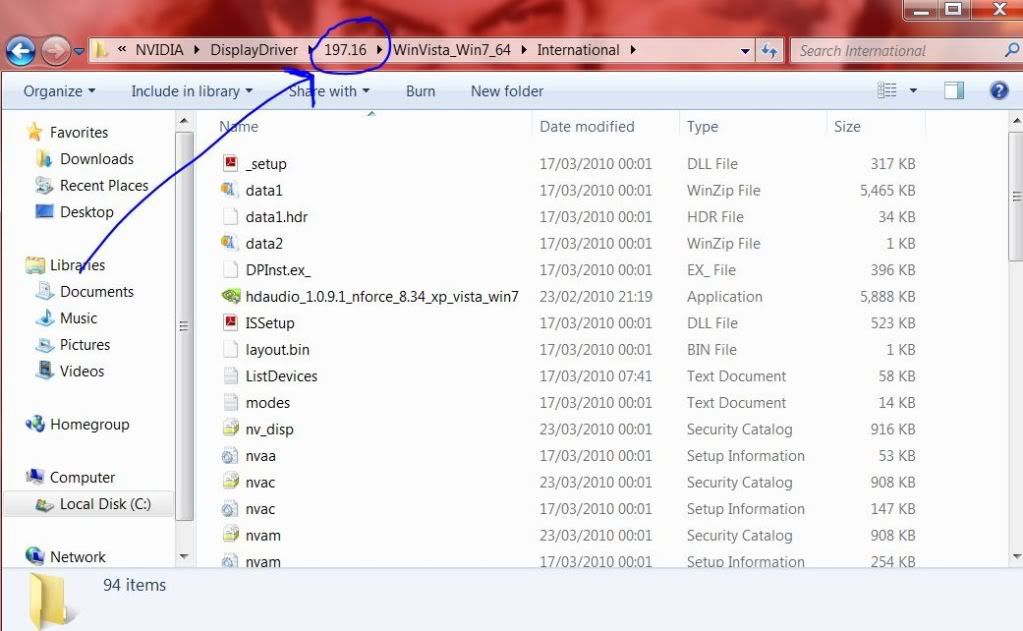Select Local Disk (C:) drive
The height and width of the screenshot is (631, 1023).
105,504
